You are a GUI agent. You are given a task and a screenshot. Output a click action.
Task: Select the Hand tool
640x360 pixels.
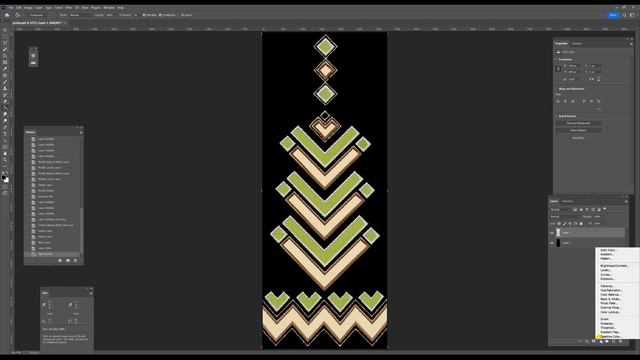pos(5,153)
